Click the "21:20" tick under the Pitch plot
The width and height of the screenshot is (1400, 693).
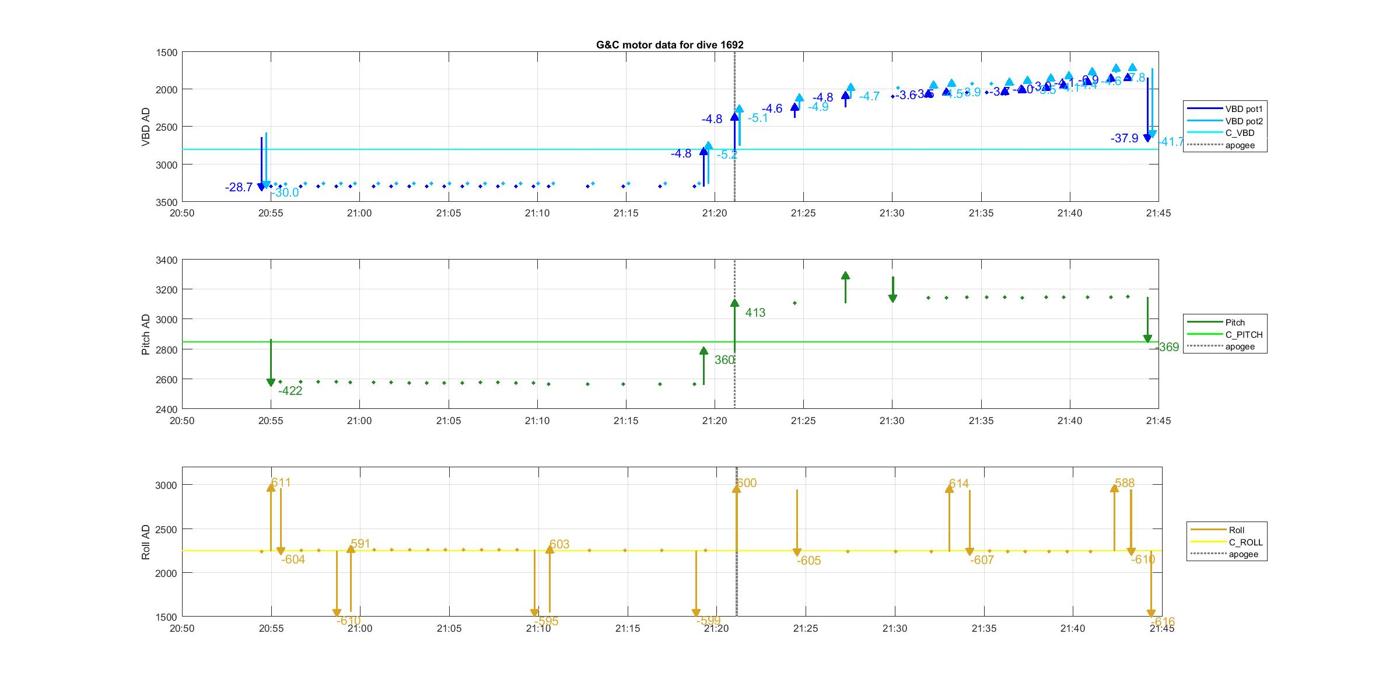coord(715,421)
